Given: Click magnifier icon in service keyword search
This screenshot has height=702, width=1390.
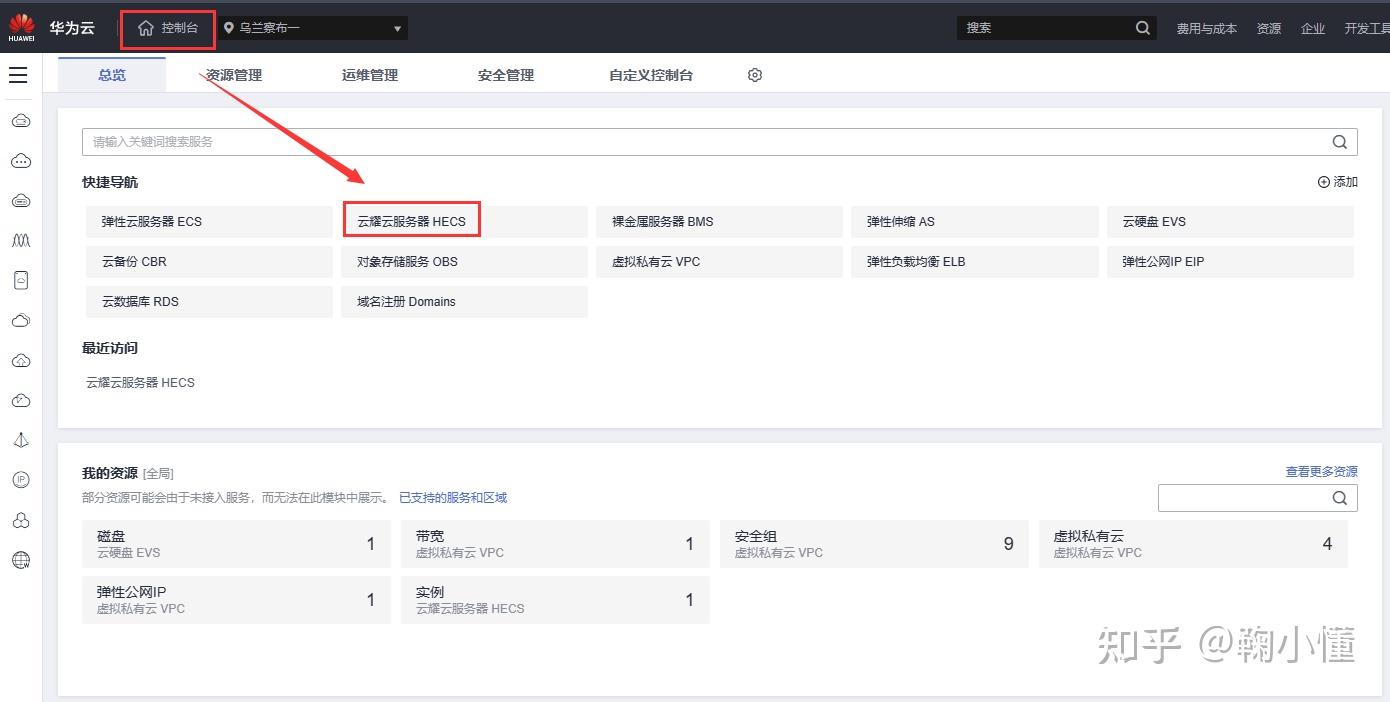Looking at the screenshot, I should coord(1340,142).
